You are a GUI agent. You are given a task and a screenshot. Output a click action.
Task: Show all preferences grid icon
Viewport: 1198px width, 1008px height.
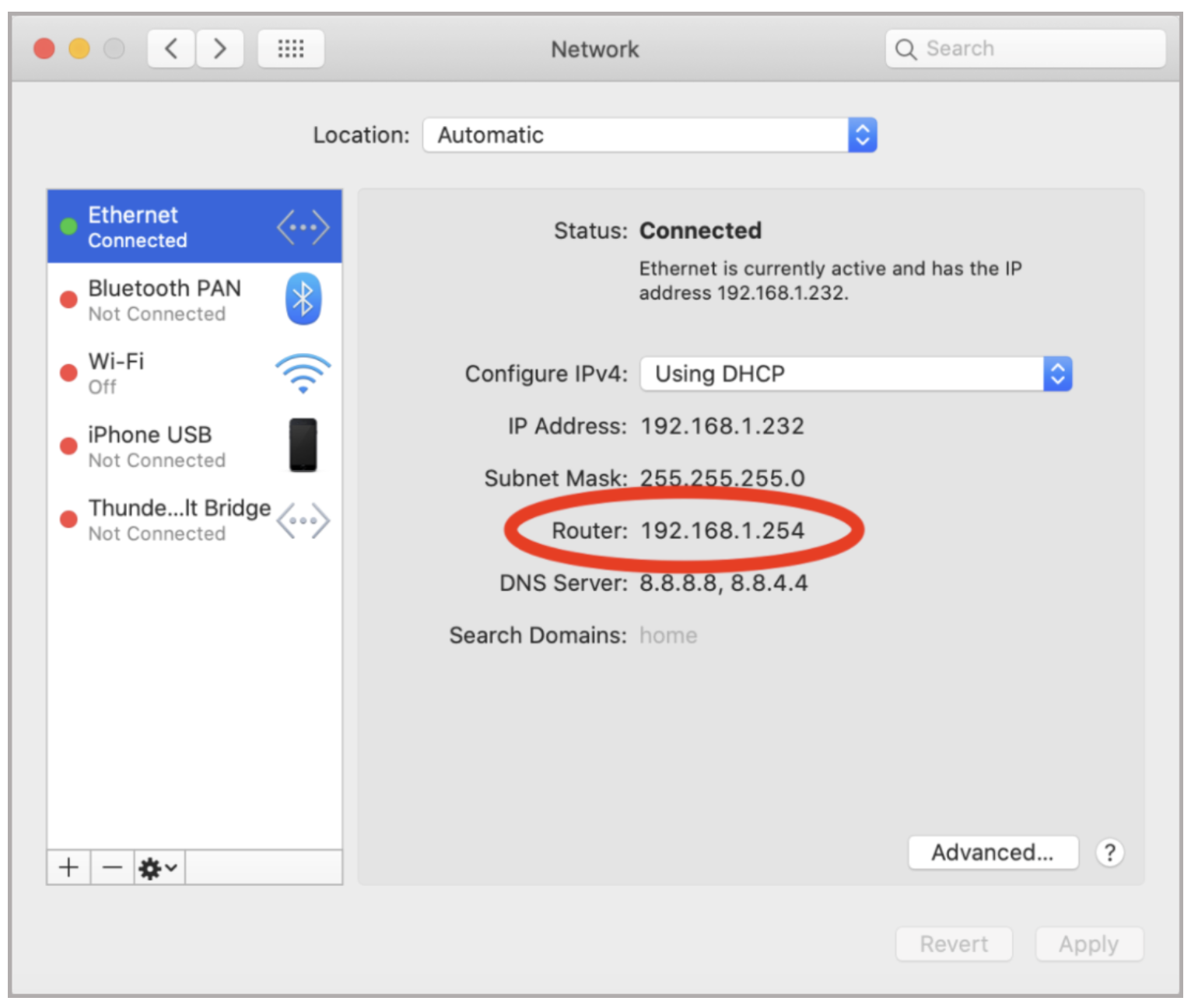291,49
